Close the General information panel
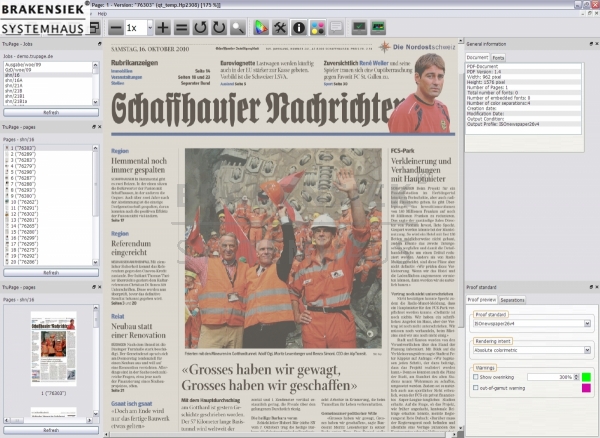The width and height of the screenshot is (600, 438). click(597, 44)
